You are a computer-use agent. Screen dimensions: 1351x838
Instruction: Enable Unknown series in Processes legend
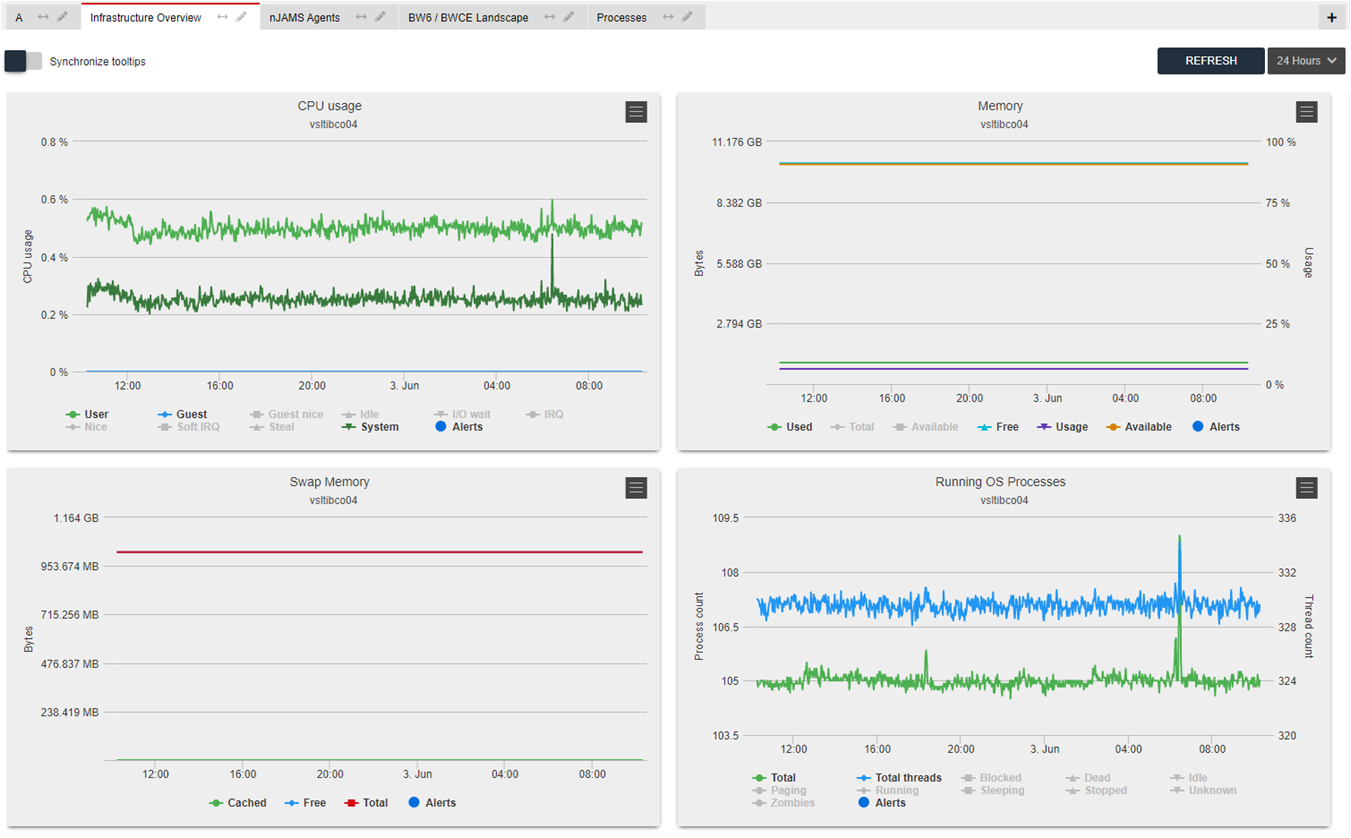tap(1204, 791)
